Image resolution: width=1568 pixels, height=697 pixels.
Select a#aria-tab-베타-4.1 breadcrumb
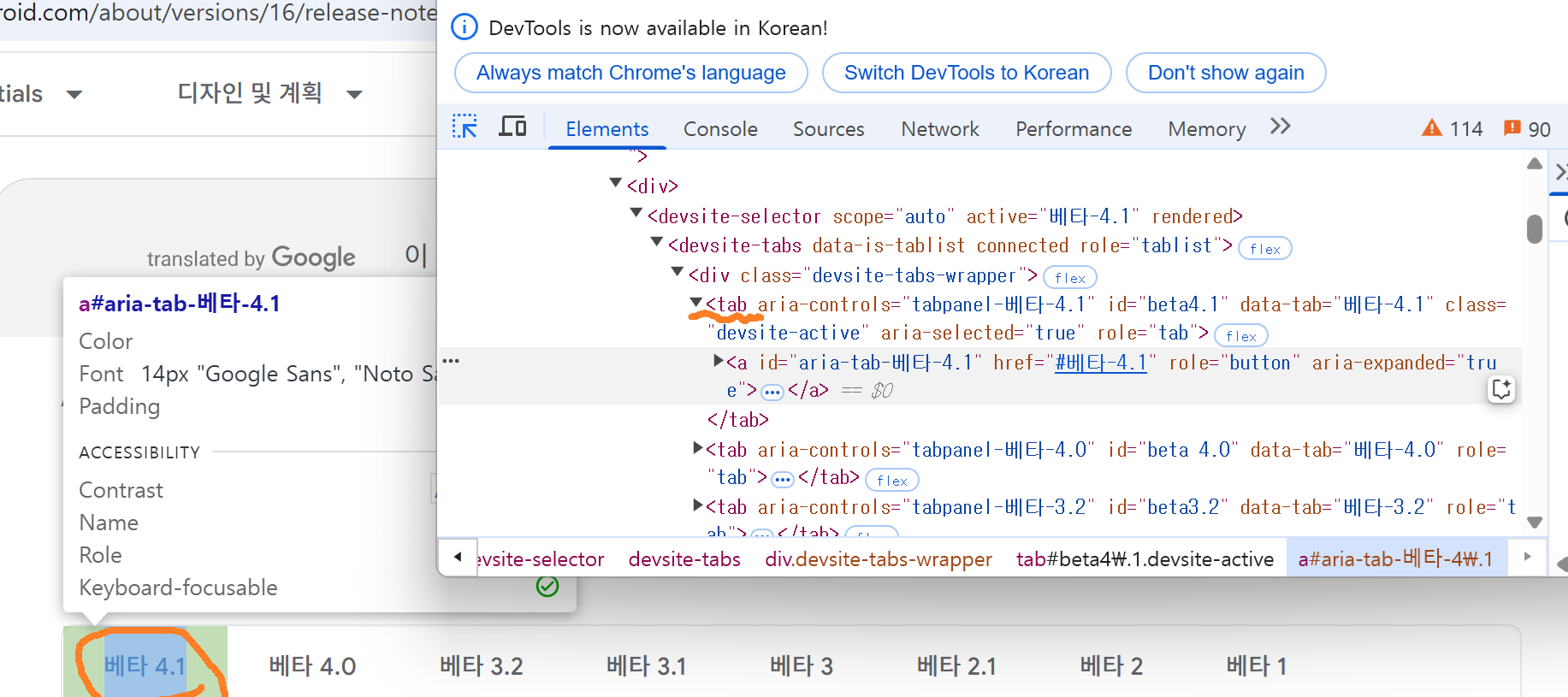tap(1395, 559)
